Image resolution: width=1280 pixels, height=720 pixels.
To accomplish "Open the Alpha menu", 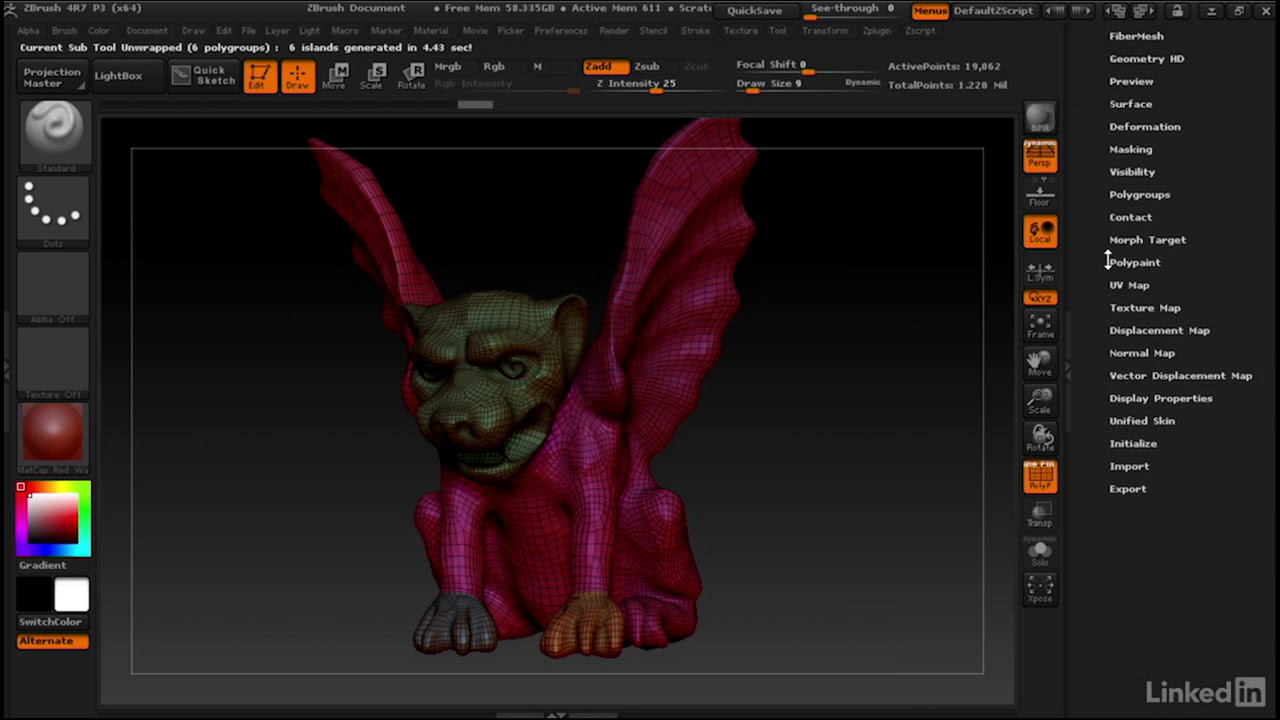I will (28, 31).
